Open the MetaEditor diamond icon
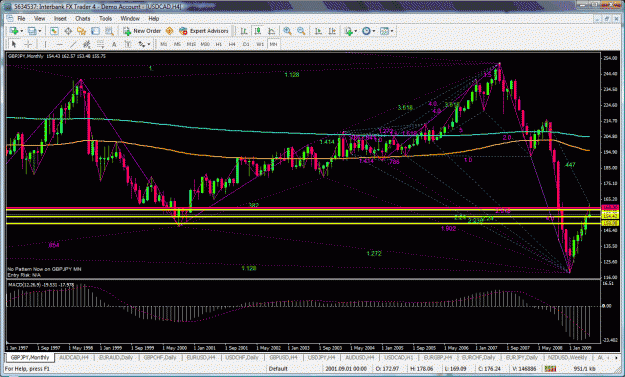Screen dimensions: 625x377 (169, 31)
